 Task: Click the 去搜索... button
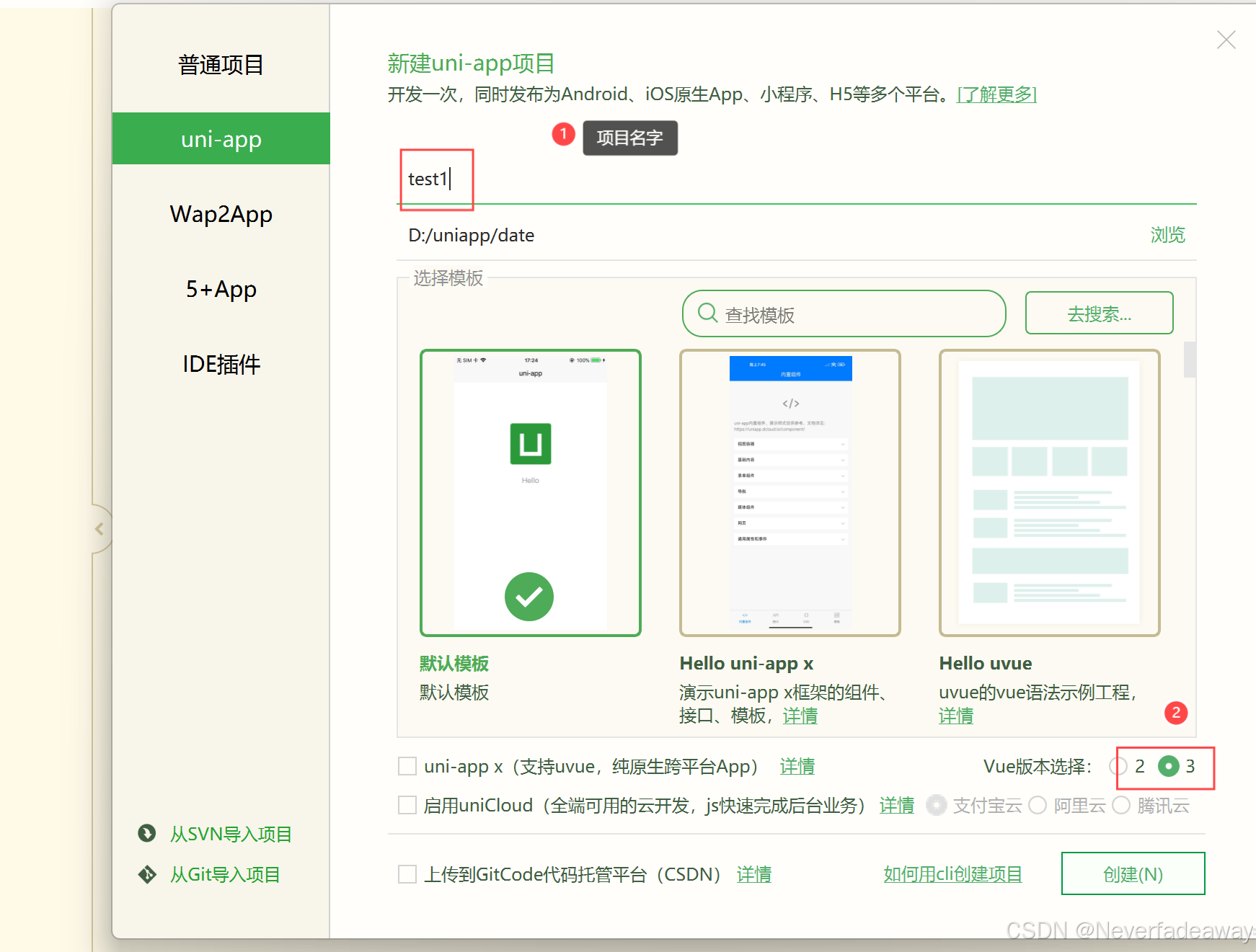(x=1099, y=313)
